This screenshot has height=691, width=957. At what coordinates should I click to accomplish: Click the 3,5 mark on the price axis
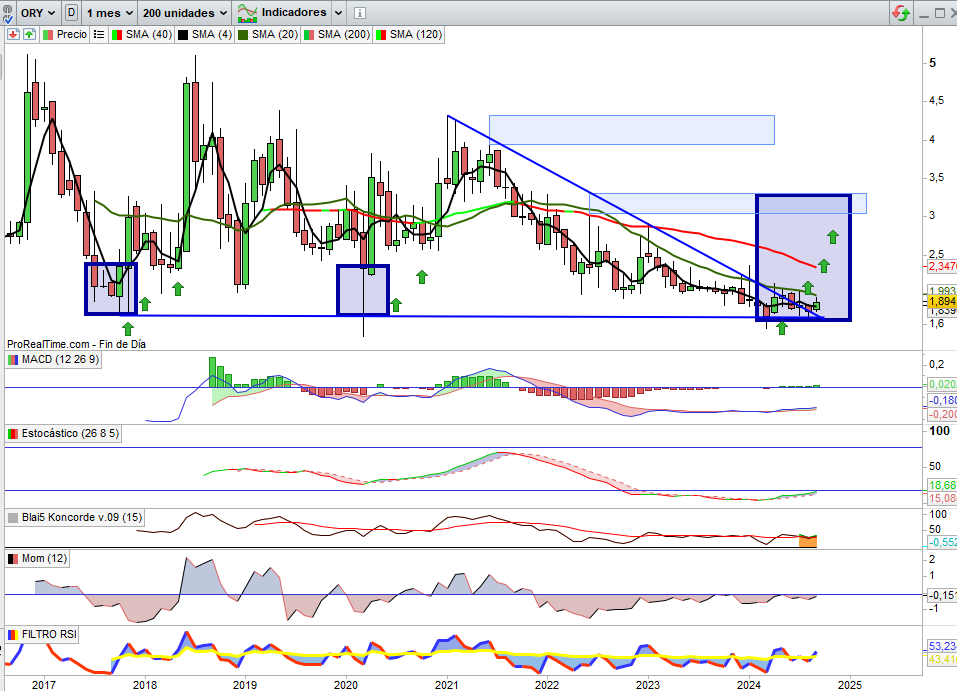[x=936, y=178]
